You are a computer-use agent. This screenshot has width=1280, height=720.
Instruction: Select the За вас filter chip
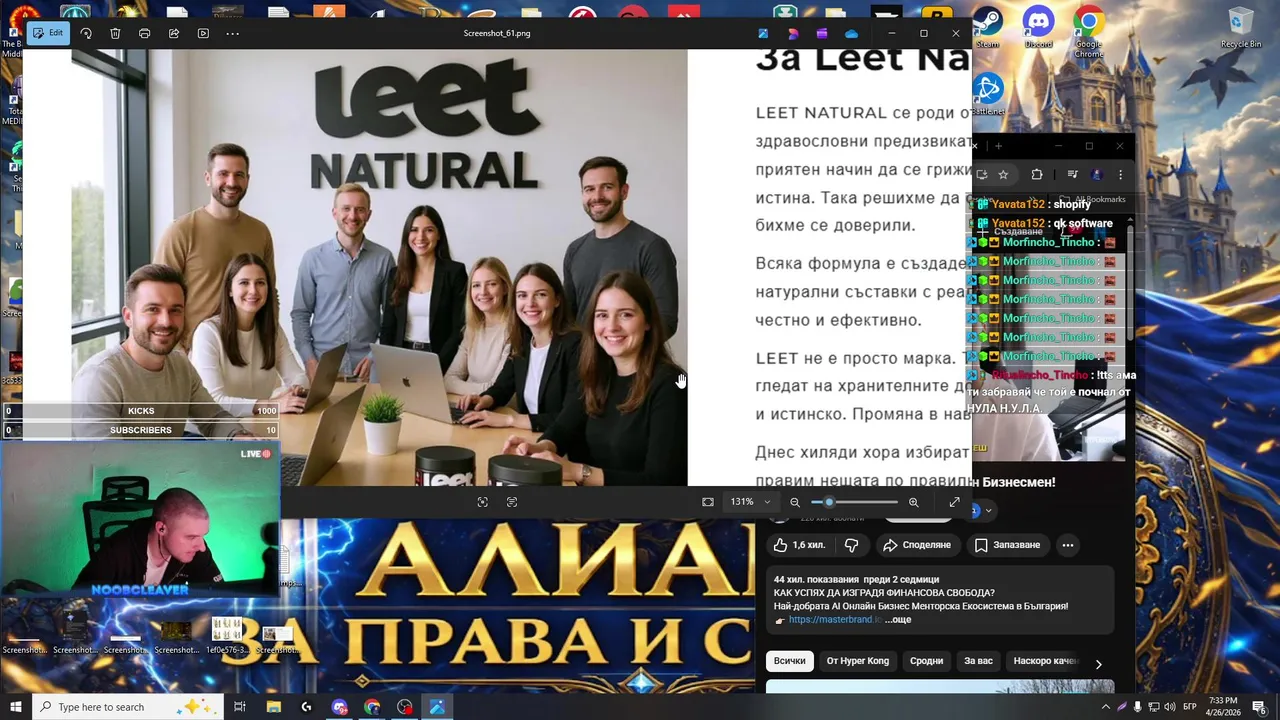pyautogui.click(x=978, y=661)
